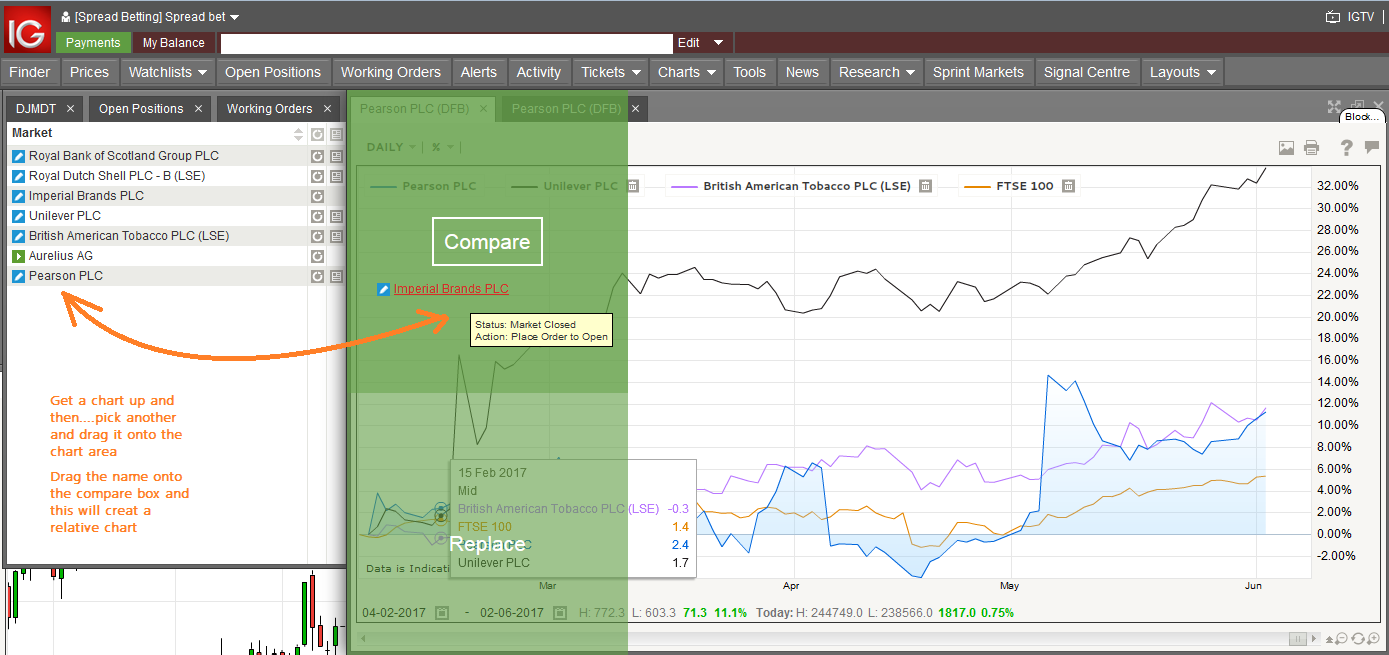Open end date calendar picker

(x=559, y=612)
